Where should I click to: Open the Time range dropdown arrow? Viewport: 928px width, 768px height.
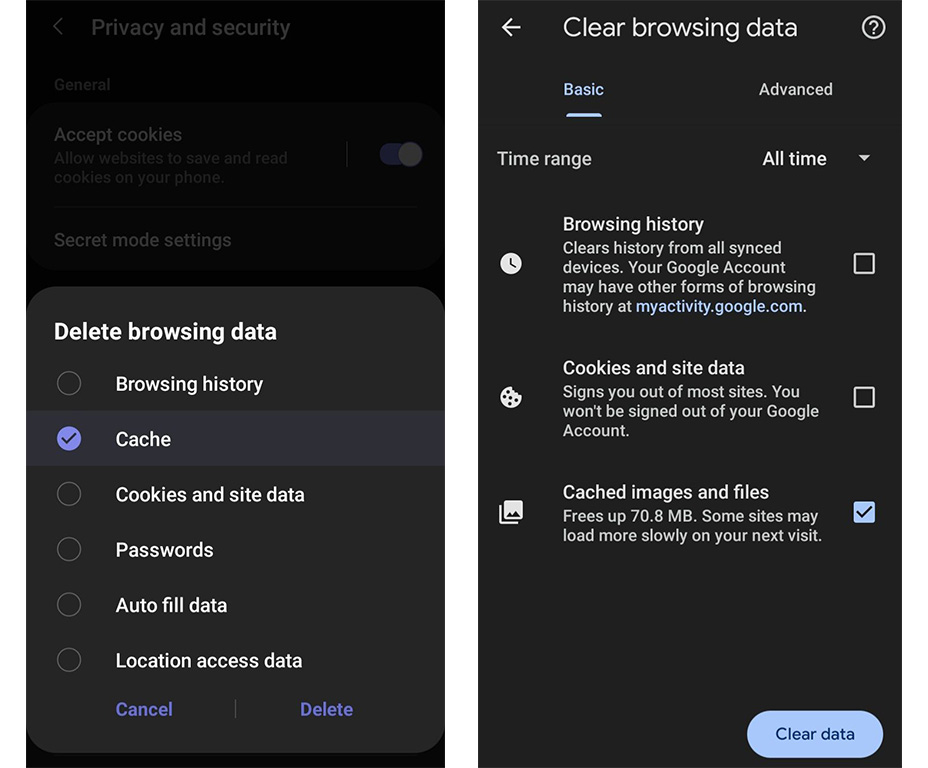[864, 158]
